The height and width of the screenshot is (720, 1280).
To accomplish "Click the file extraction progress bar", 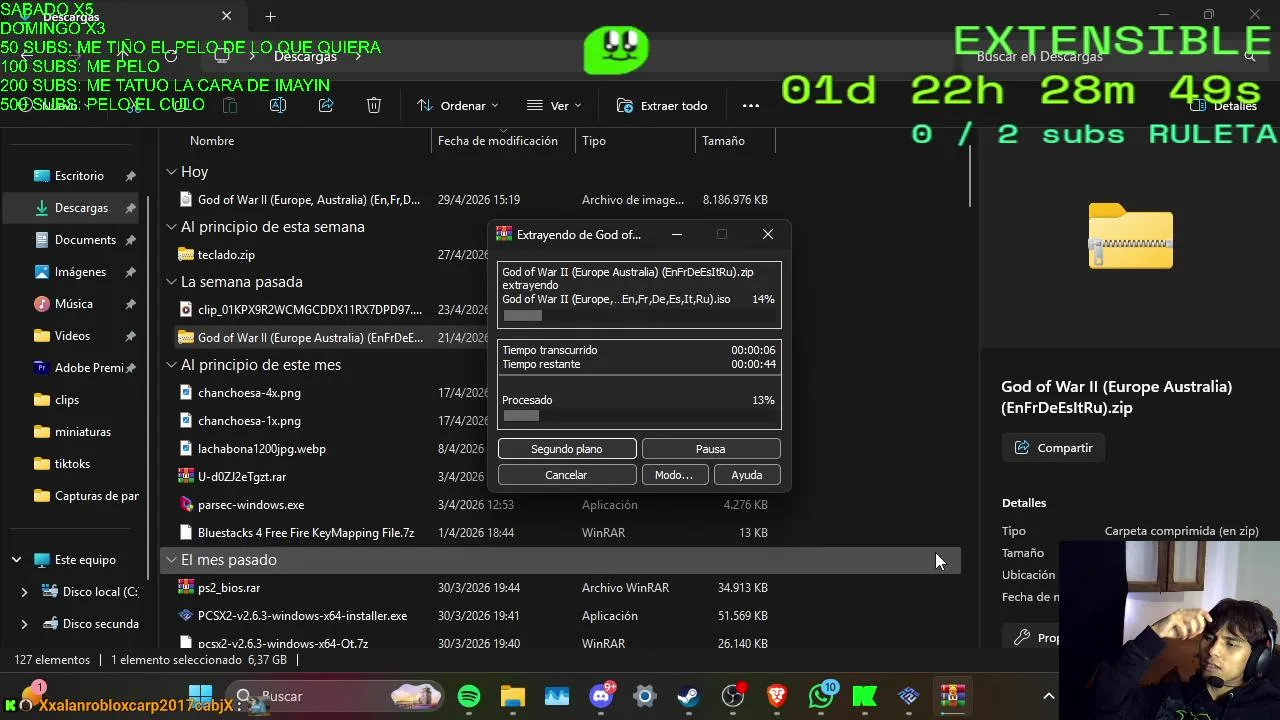I will (639, 316).
